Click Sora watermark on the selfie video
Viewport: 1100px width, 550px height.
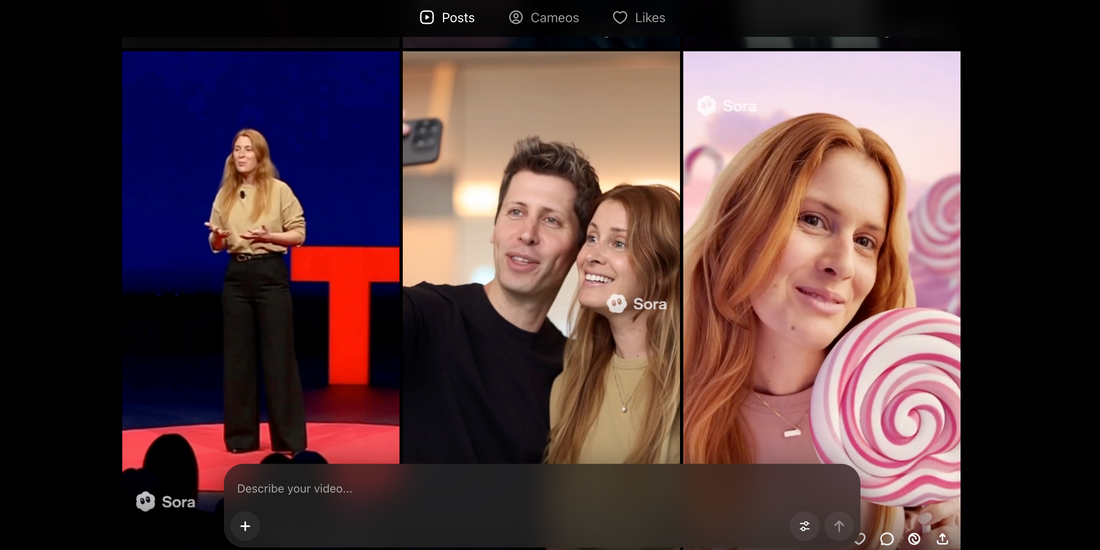[637, 304]
